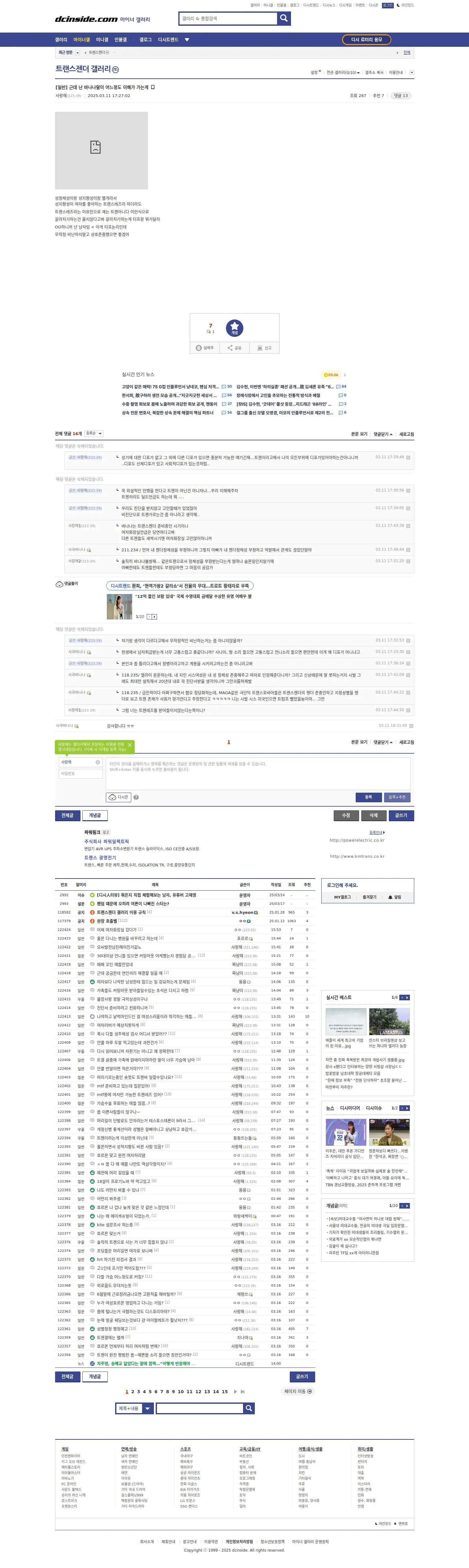
Task: Click the upper 새로고침 refresh comments link
Action: pos(406,434)
